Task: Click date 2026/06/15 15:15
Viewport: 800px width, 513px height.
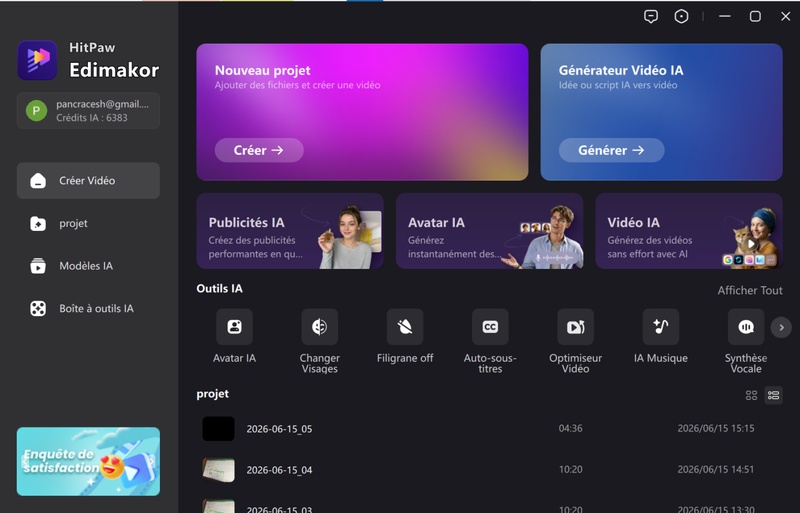Action: pos(715,428)
